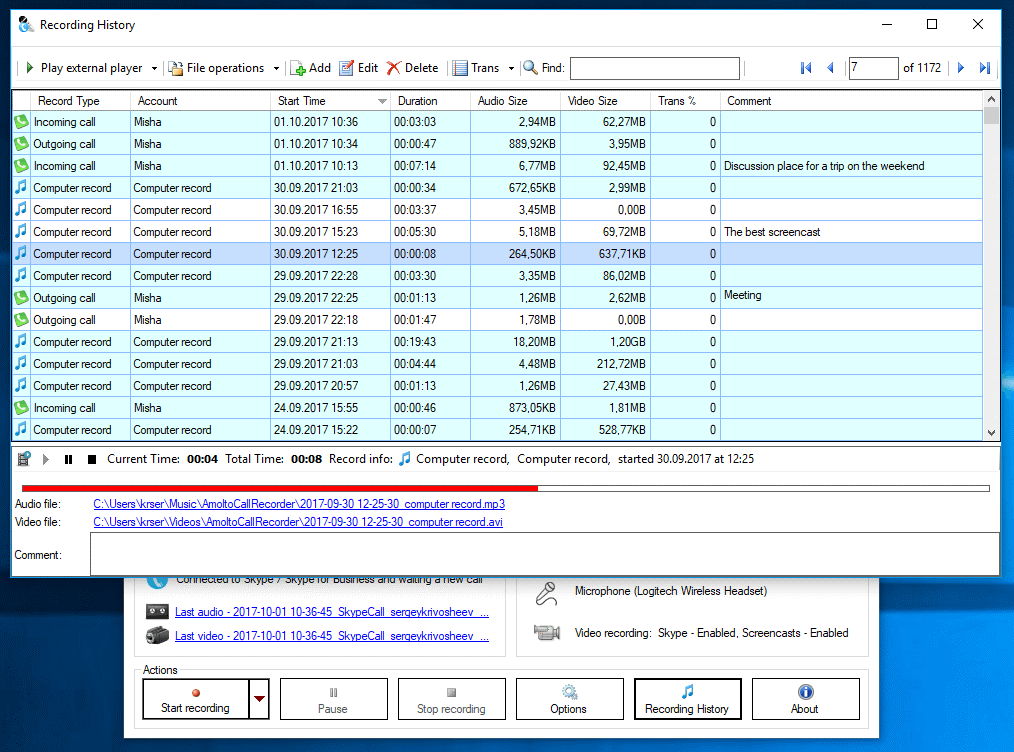Open the About button
The image size is (1014, 752).
point(805,699)
